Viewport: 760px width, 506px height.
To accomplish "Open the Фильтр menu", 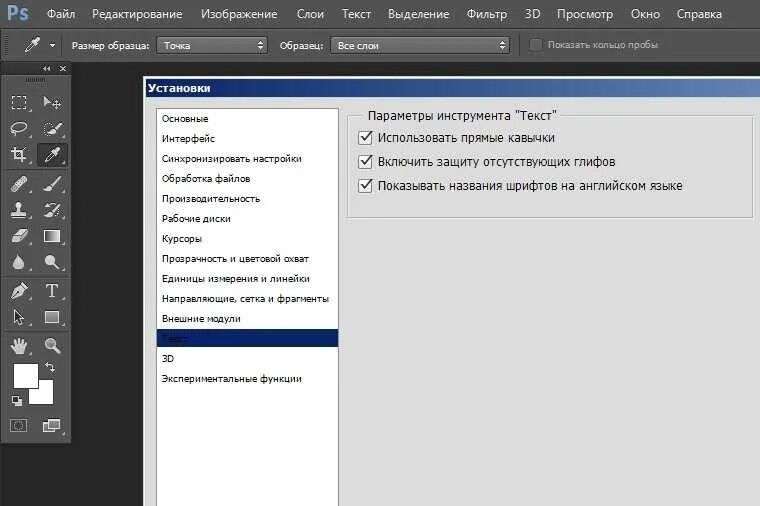I will click(487, 14).
